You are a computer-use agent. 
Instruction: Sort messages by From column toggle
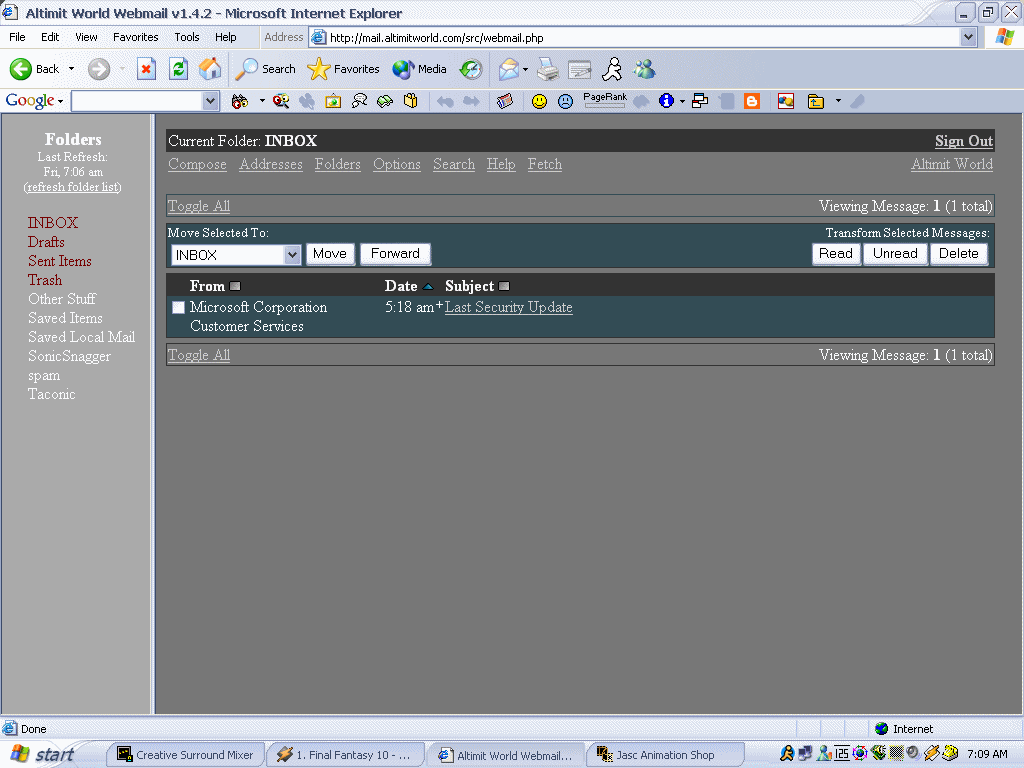click(x=235, y=286)
